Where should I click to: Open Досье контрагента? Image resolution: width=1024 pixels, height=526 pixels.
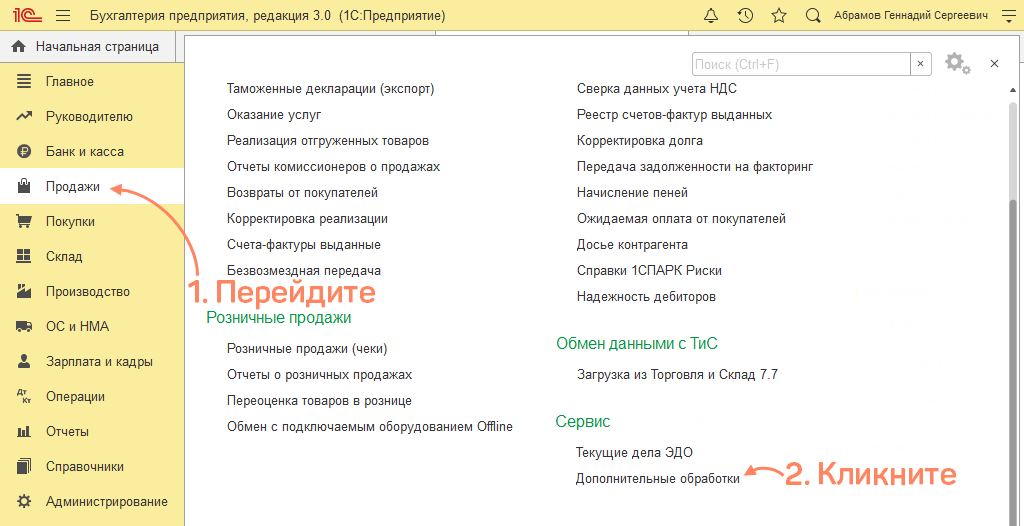(x=632, y=245)
